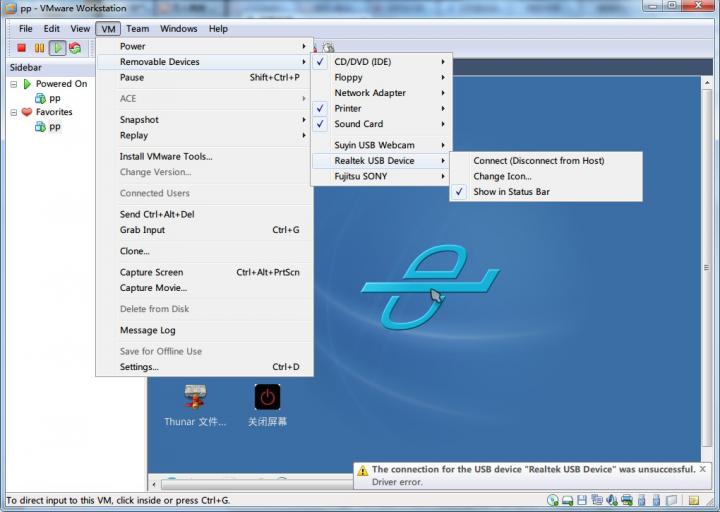Select Clone... from VM menu
This screenshot has height=512, width=720.
coord(205,251)
